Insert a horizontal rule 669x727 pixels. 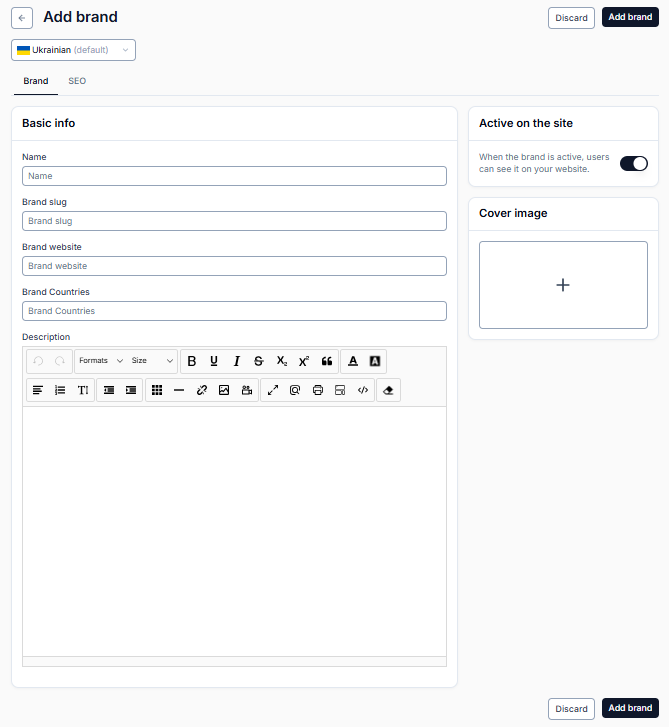click(179, 390)
